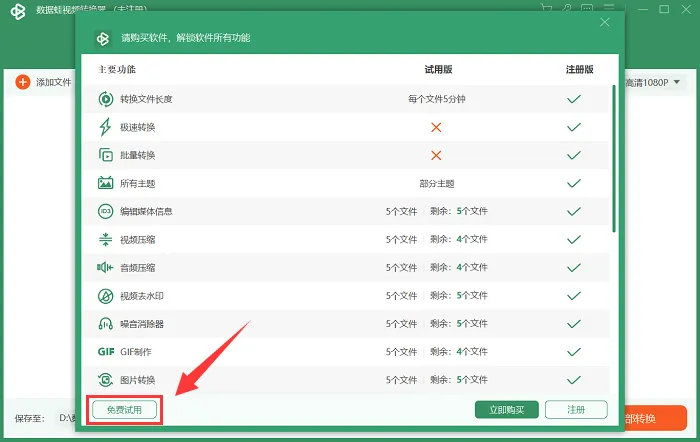Click the red X in 批量转换 row
700x442 pixels.
click(436, 155)
